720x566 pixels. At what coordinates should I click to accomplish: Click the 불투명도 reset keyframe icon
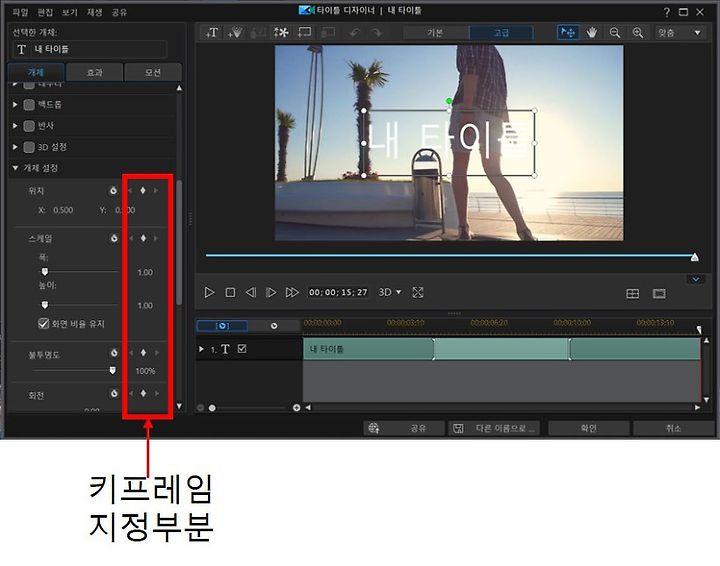(114, 353)
